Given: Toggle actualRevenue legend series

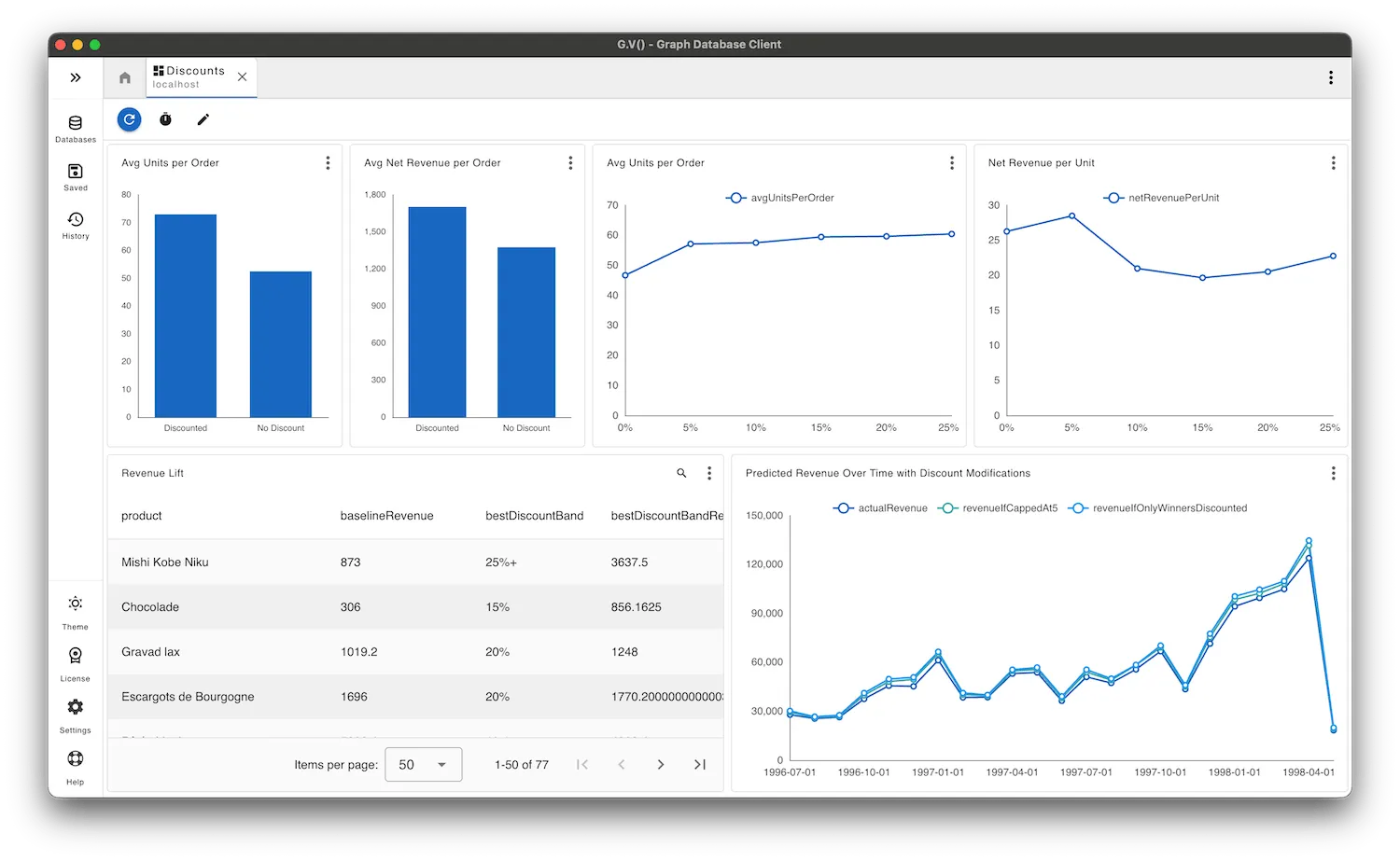Looking at the screenshot, I should [880, 508].
